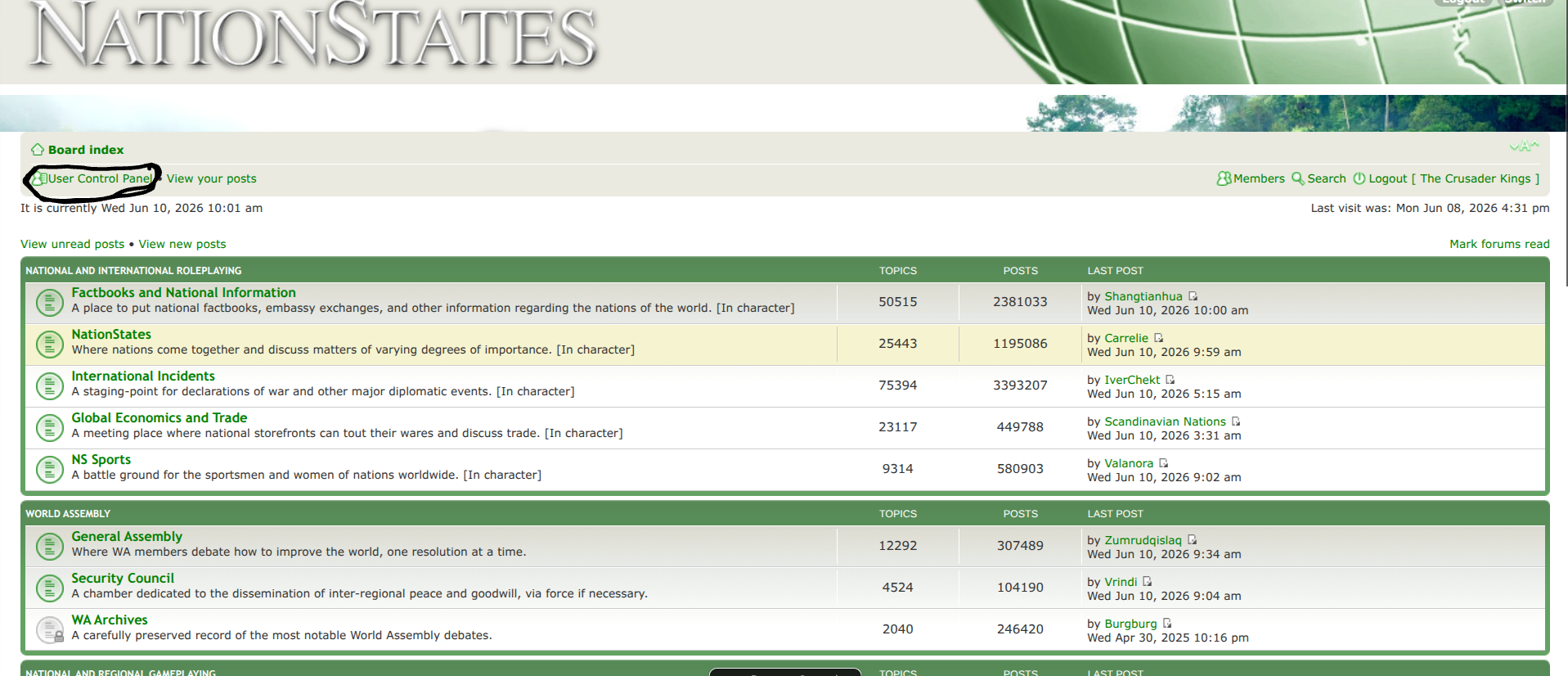Open the International Incidents forum
This screenshot has height=676, width=1568.
pyautogui.click(x=143, y=376)
